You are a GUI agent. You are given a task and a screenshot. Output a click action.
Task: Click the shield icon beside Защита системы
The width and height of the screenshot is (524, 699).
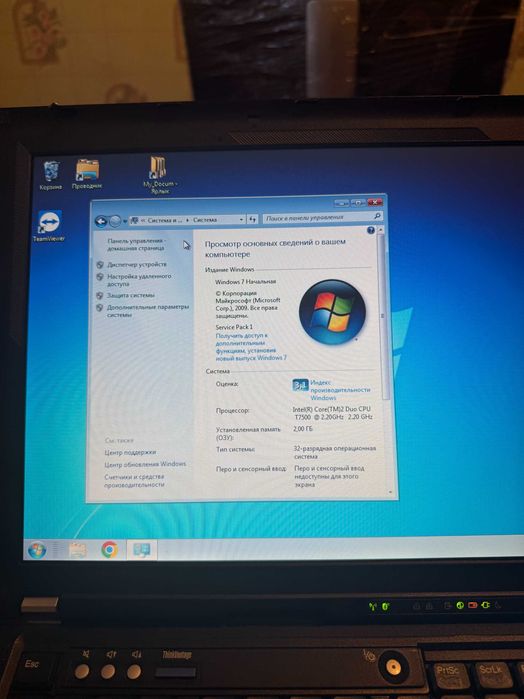(100, 296)
